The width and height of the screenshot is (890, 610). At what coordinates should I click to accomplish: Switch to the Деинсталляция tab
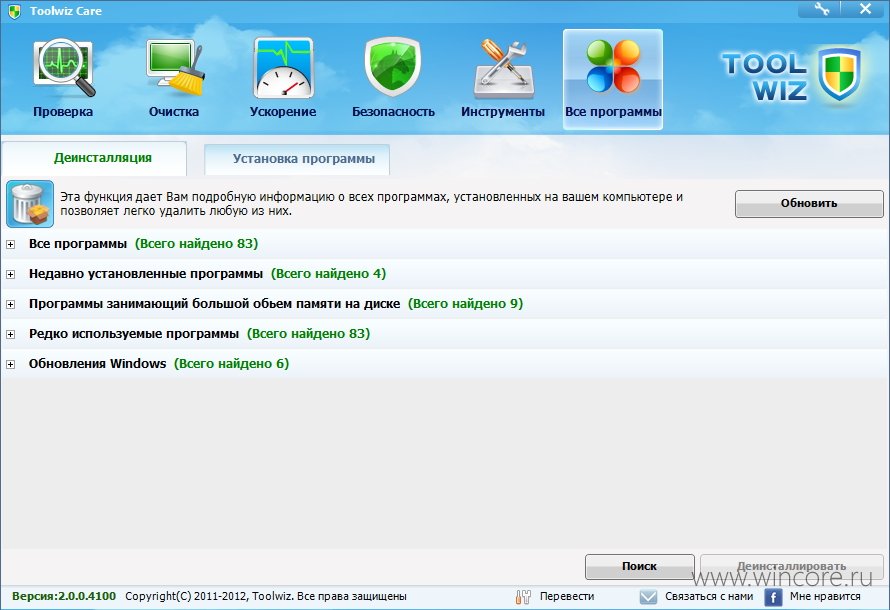[94, 158]
